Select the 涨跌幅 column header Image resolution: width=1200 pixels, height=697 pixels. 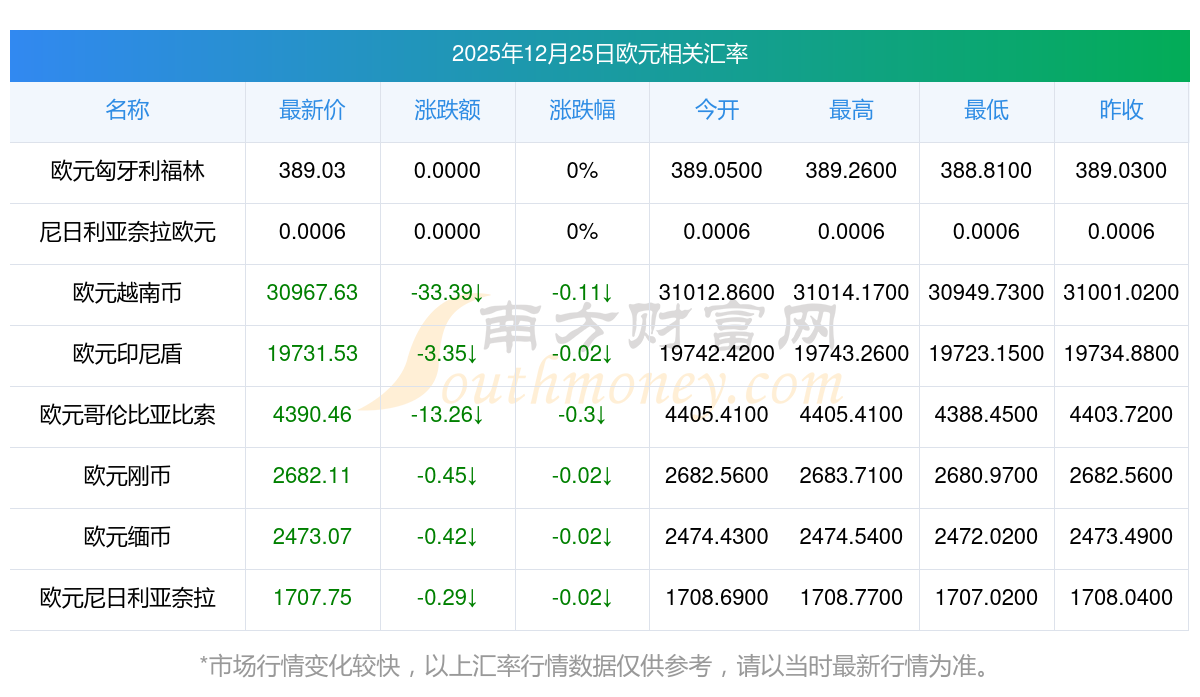(x=582, y=111)
